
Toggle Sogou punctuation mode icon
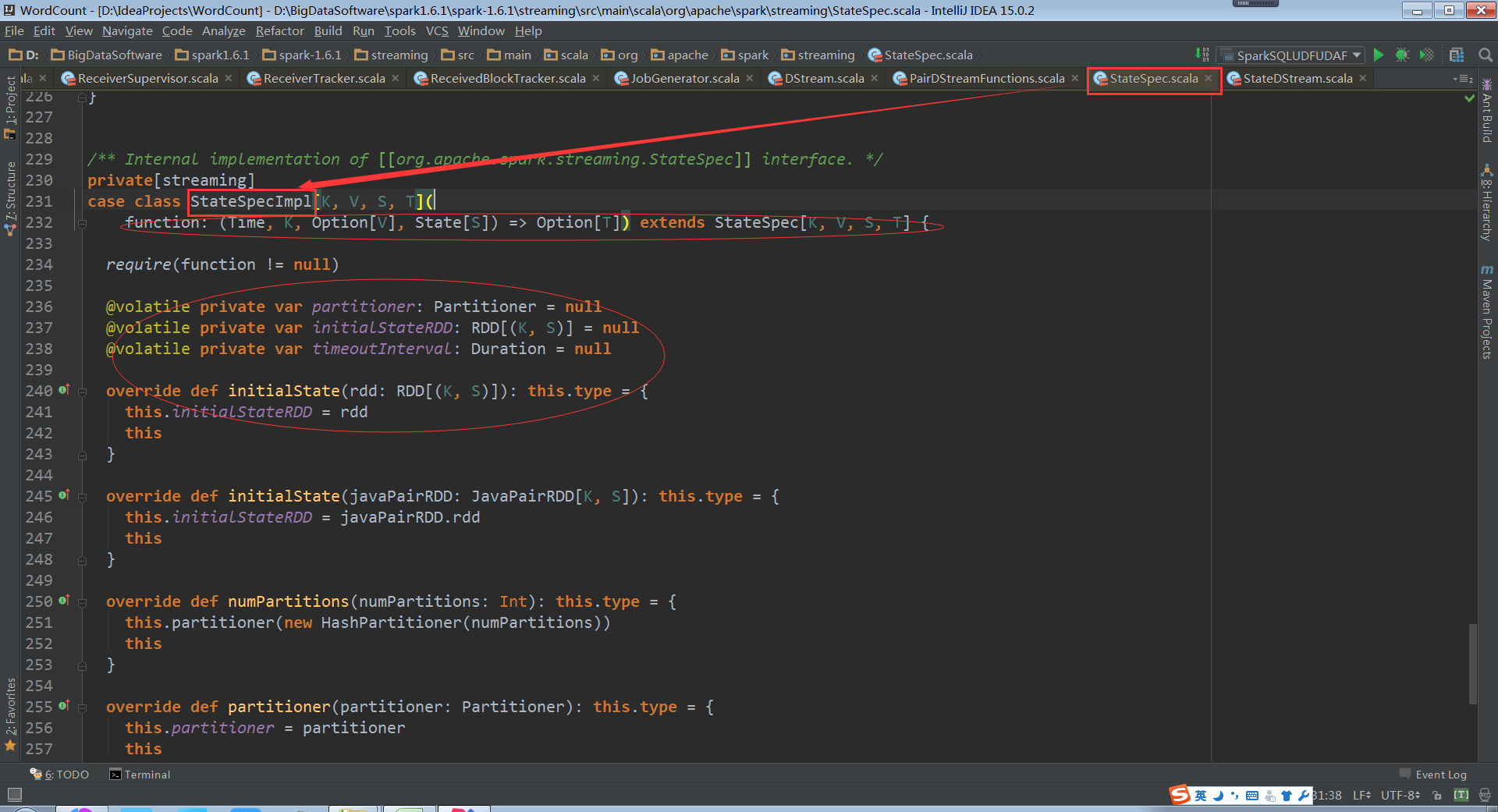click(x=1234, y=796)
